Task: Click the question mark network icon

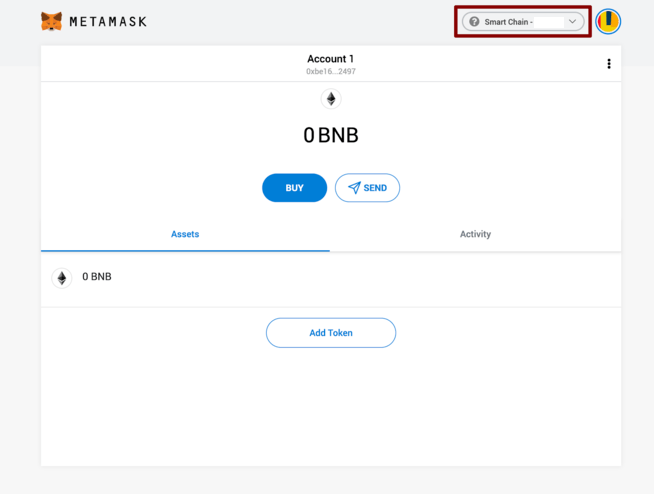Action: (x=474, y=22)
